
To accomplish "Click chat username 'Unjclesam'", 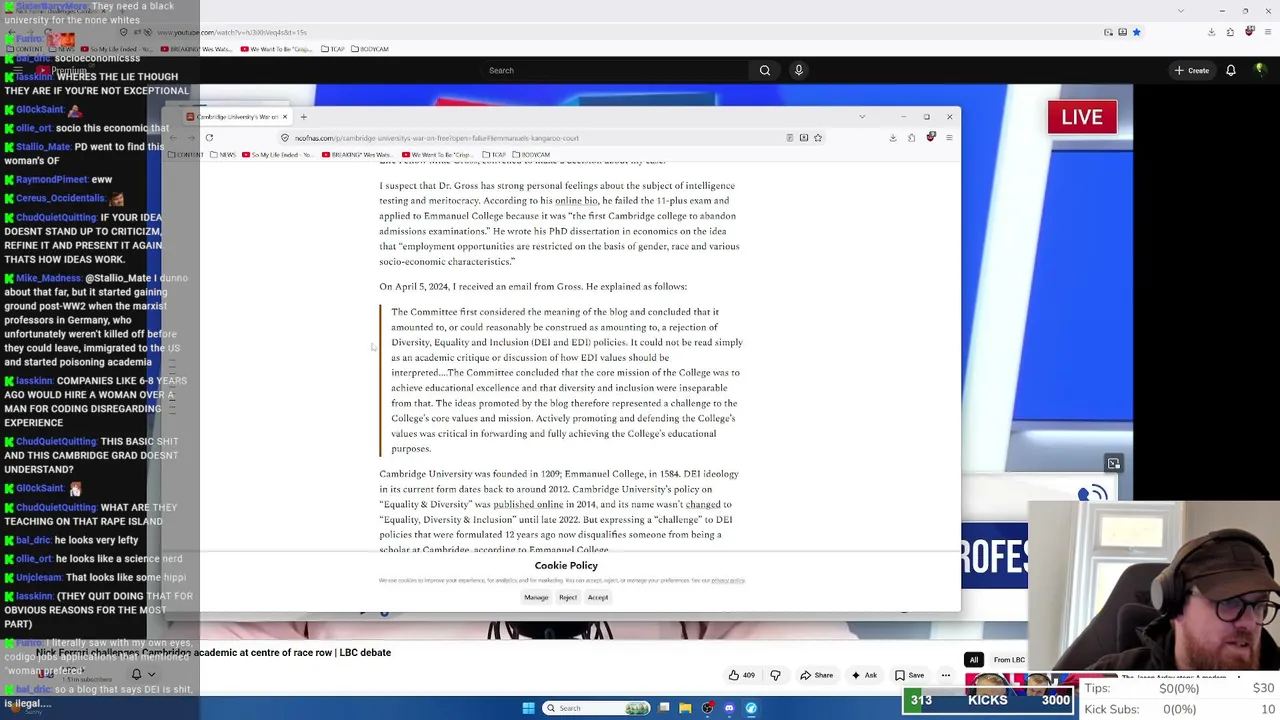I will point(38,578).
